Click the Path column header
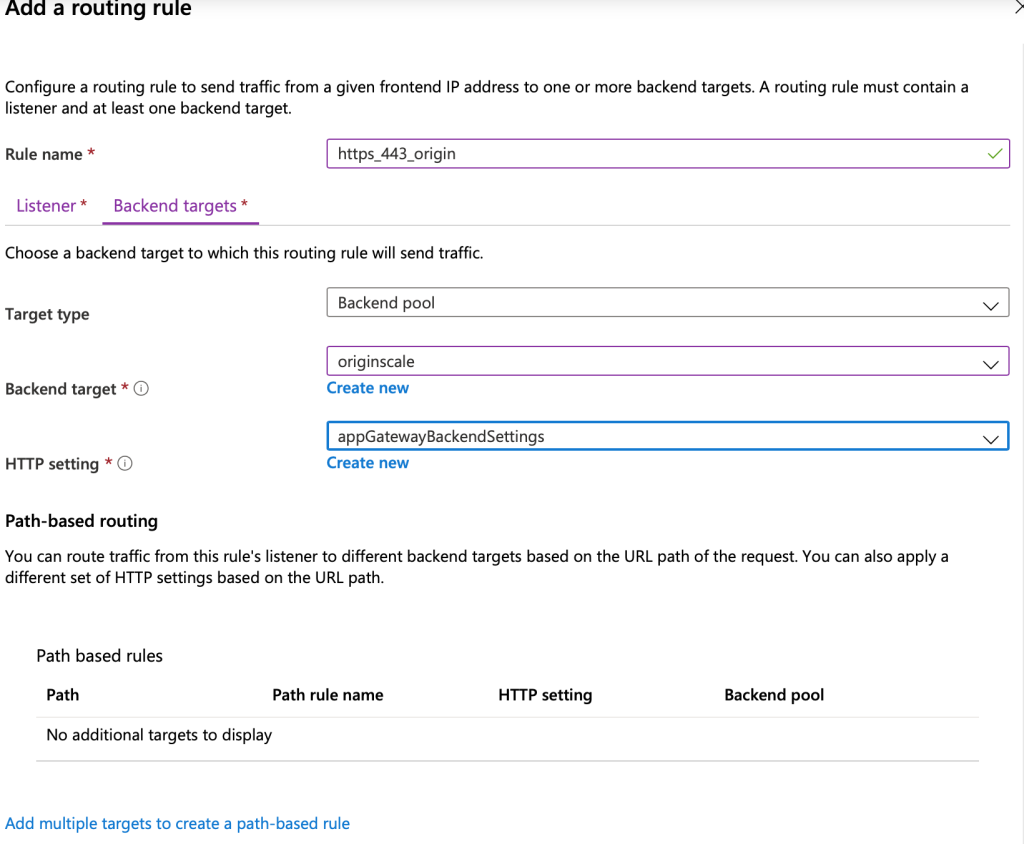The width and height of the screenshot is (1024, 844). 63,695
